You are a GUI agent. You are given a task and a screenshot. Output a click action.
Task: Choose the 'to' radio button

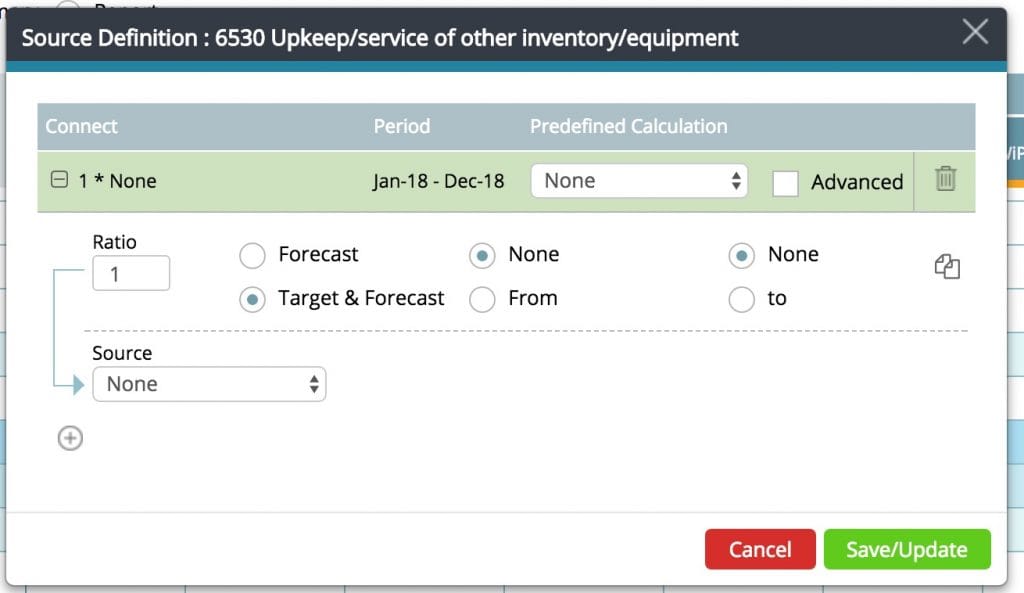coord(741,299)
